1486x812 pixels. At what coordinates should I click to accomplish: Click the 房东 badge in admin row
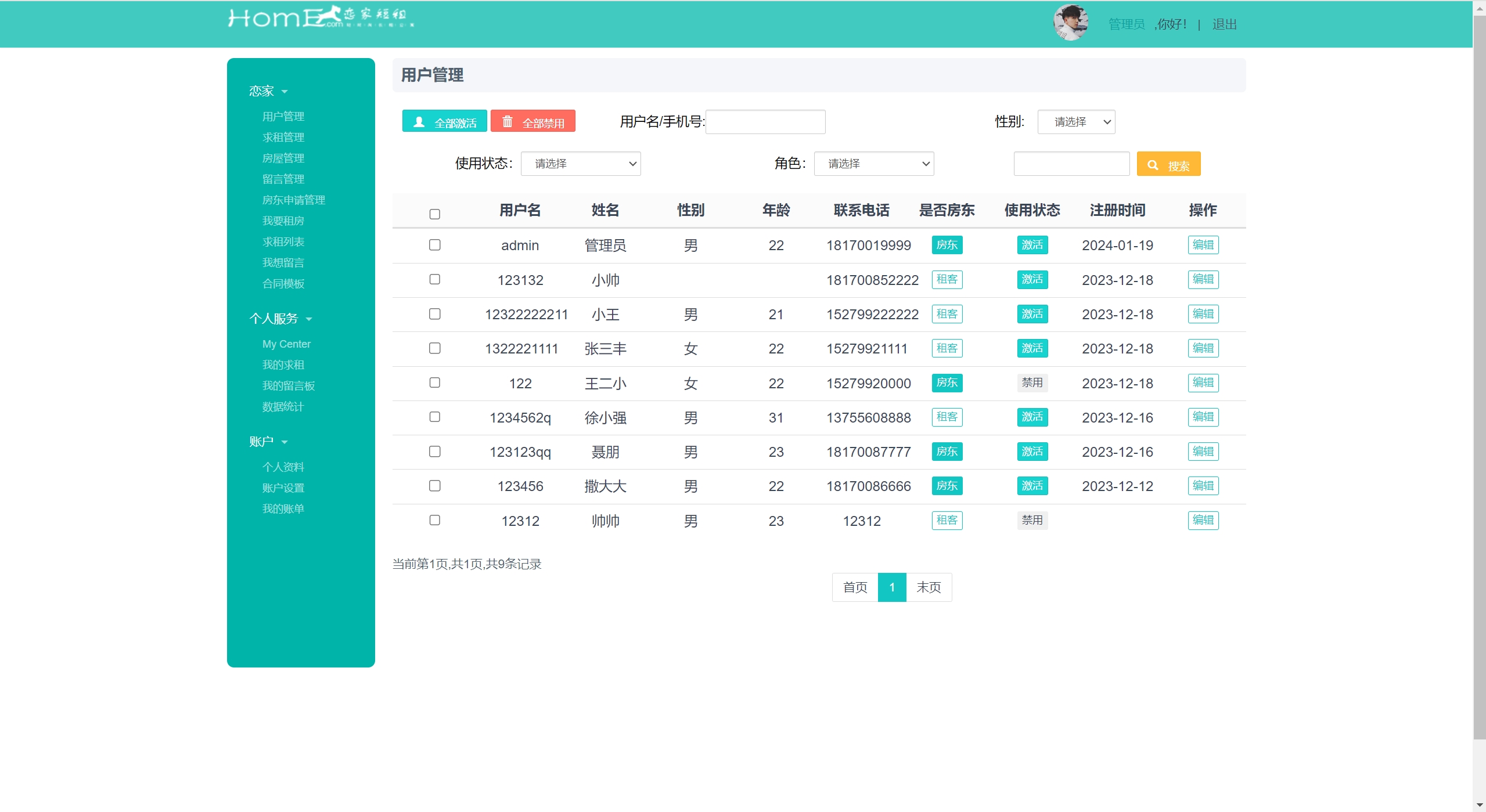point(947,245)
